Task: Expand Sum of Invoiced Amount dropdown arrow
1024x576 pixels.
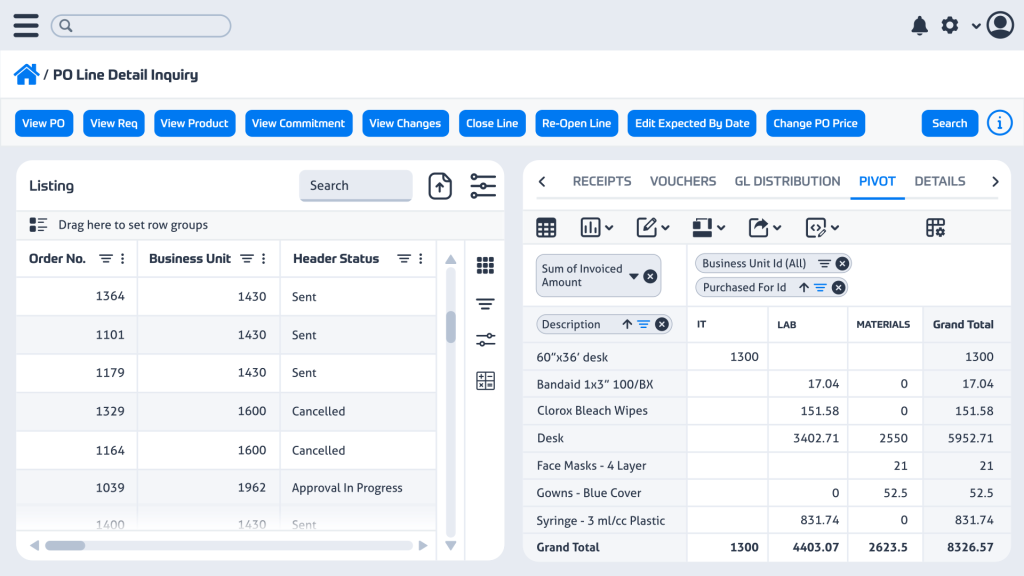Action: point(633,276)
